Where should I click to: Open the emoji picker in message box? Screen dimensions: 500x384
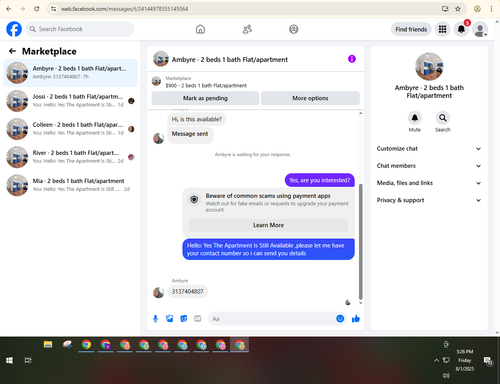(340, 319)
